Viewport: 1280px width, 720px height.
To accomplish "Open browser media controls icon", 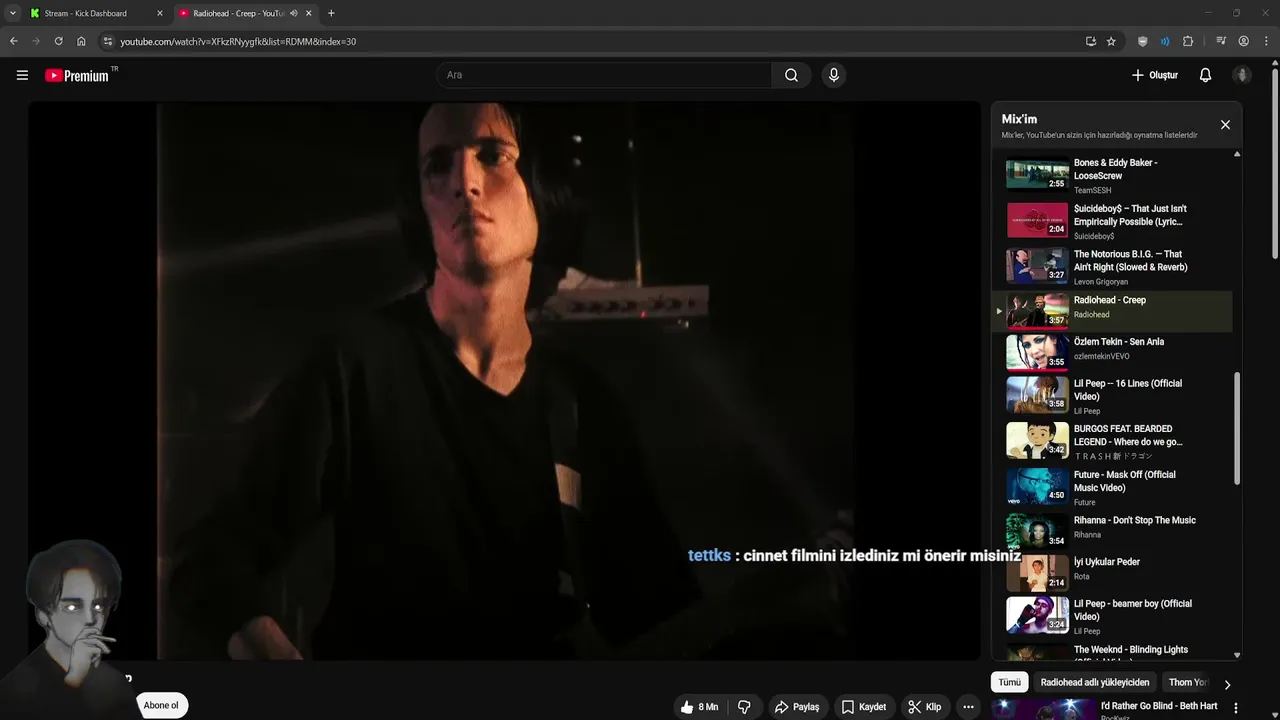I will tap(1221, 41).
